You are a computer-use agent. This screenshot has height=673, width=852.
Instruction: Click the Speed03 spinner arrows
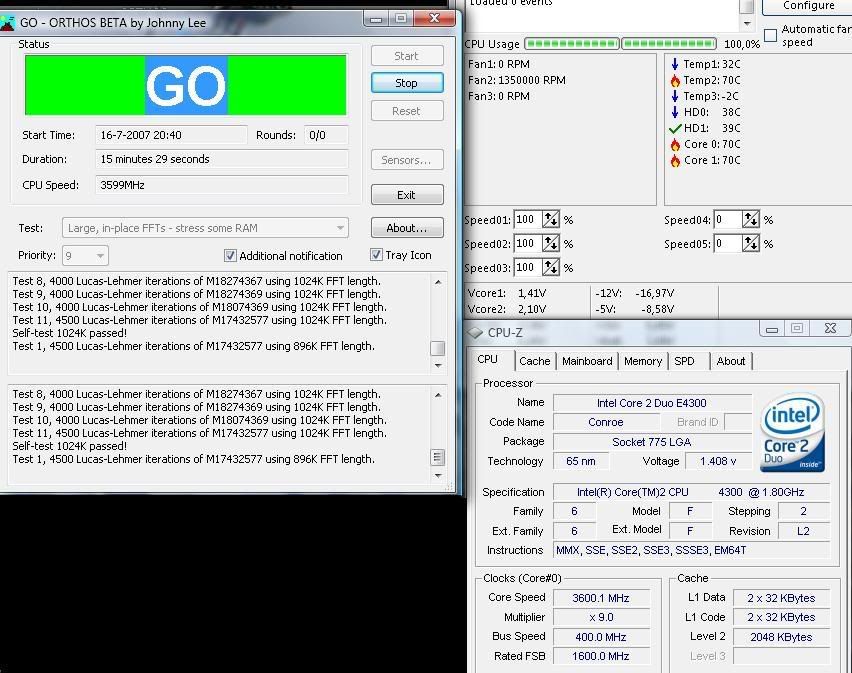coord(551,267)
